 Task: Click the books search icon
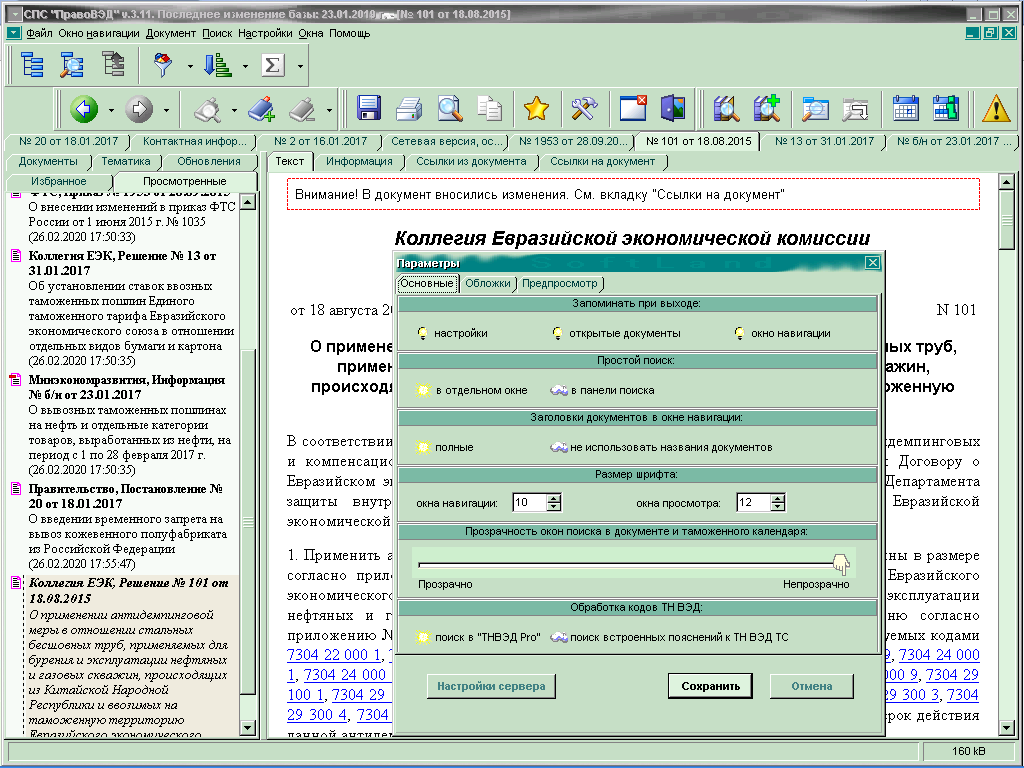click(726, 108)
